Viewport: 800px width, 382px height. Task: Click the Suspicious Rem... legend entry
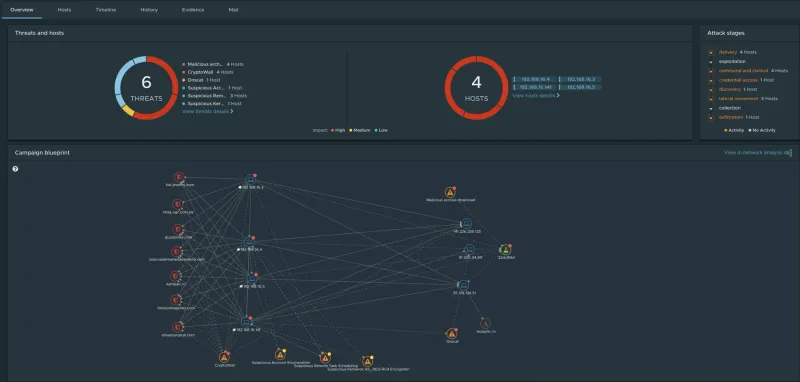(214, 95)
